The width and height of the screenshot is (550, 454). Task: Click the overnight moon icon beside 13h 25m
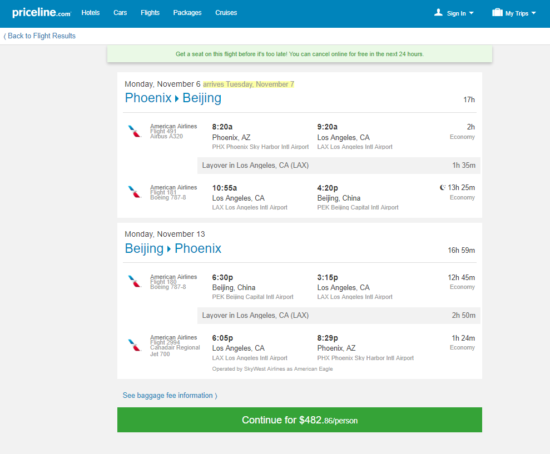tap(443, 187)
